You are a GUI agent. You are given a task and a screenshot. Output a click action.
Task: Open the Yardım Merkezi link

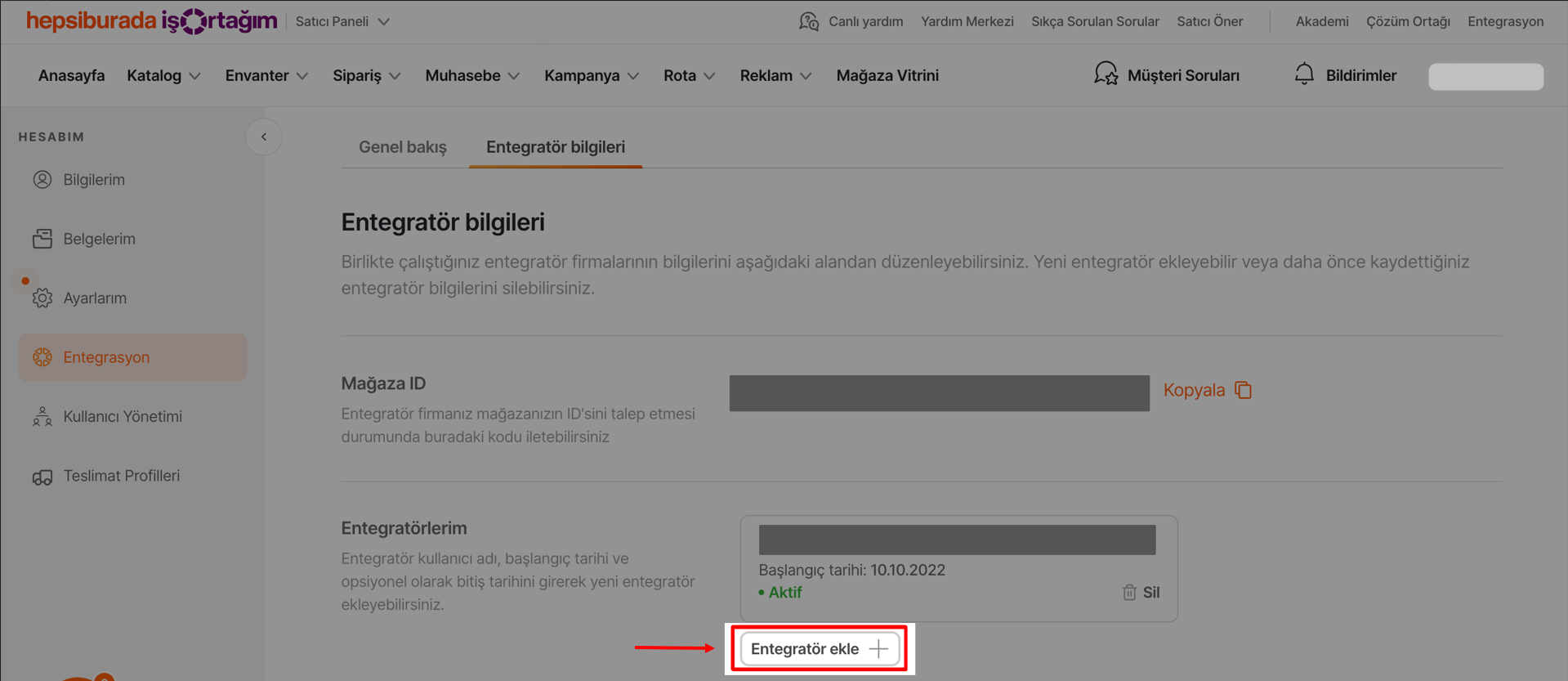pyautogui.click(x=967, y=21)
